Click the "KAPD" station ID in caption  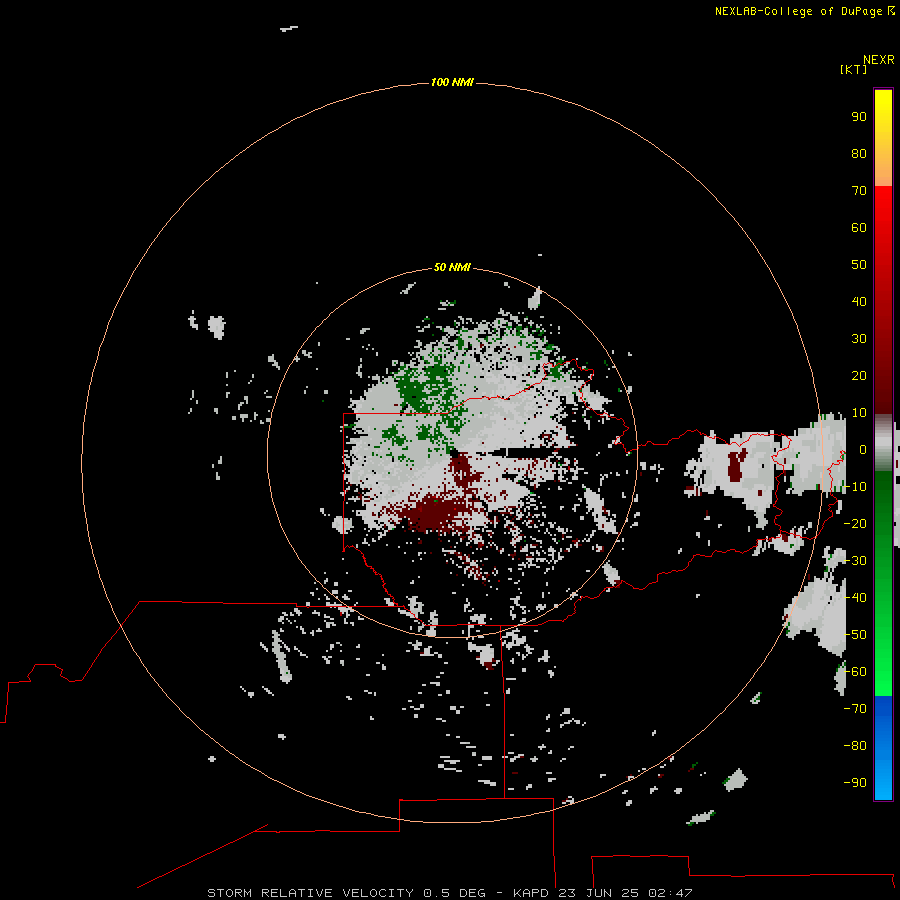coord(531,893)
